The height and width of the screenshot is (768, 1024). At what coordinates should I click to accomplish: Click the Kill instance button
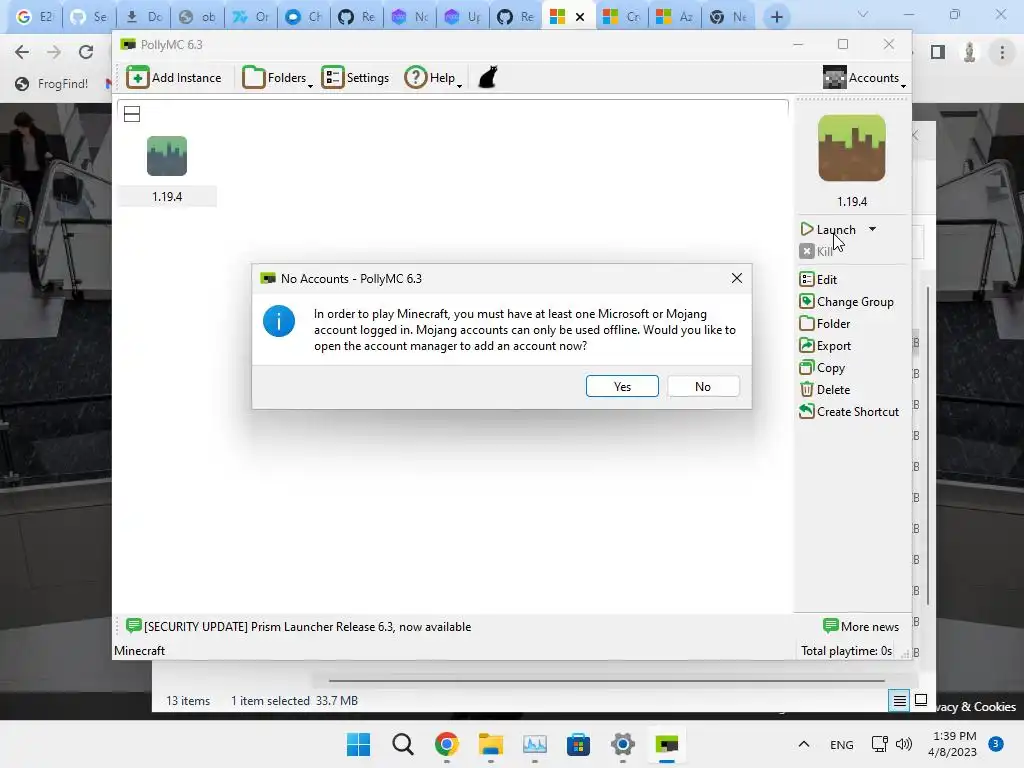[x=816, y=251]
